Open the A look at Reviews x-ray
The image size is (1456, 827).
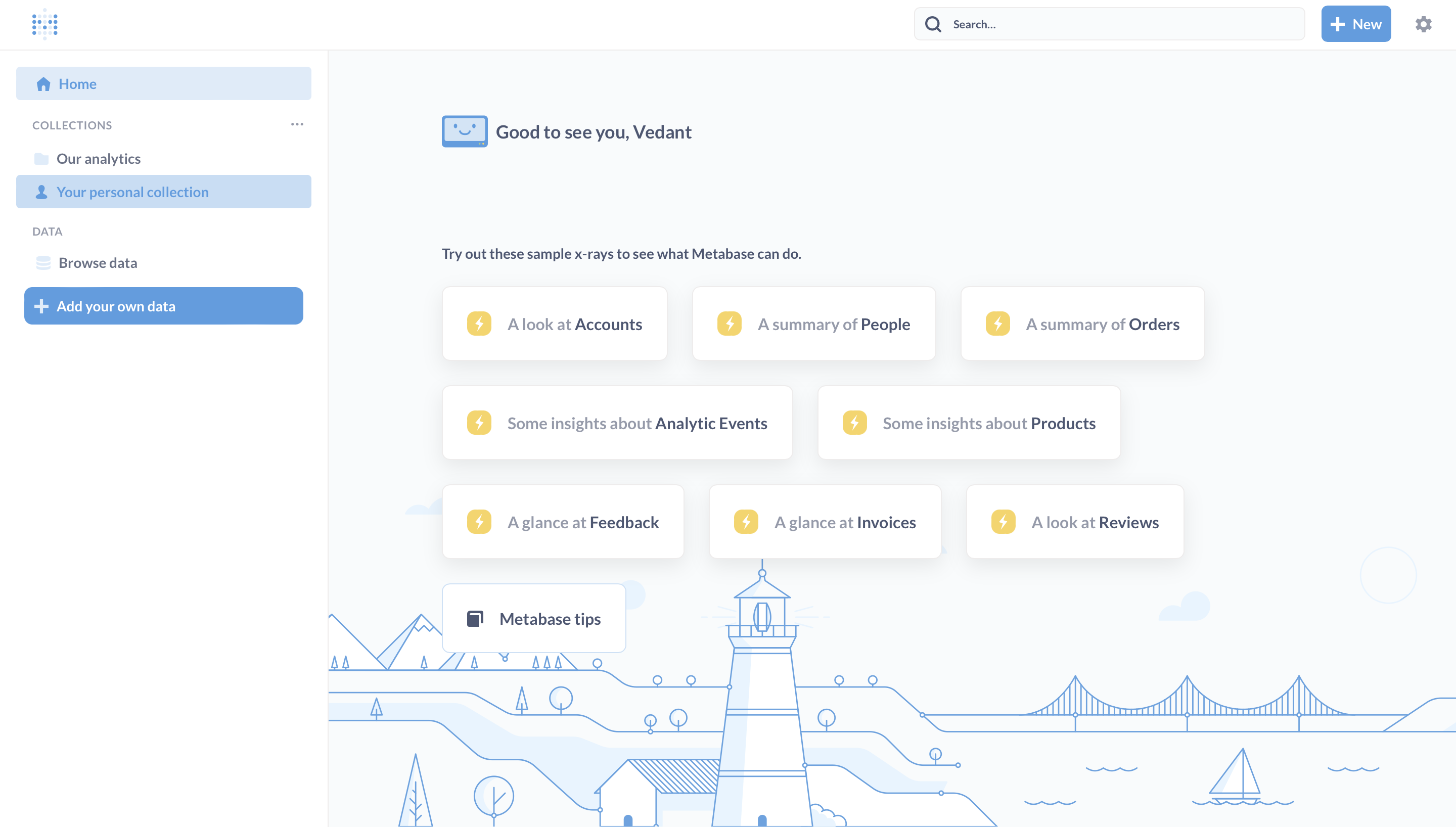point(1075,521)
